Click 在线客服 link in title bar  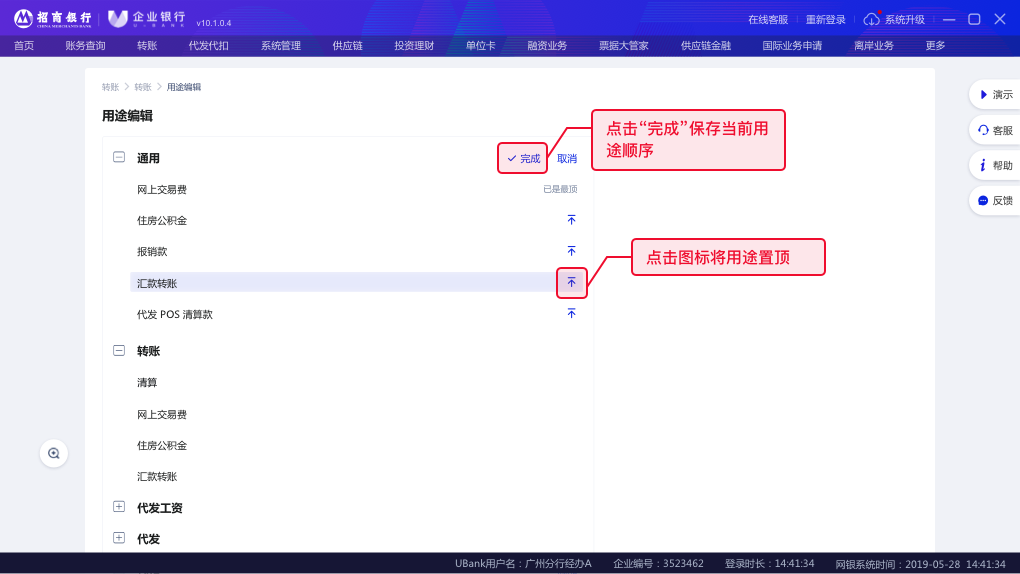click(767, 20)
